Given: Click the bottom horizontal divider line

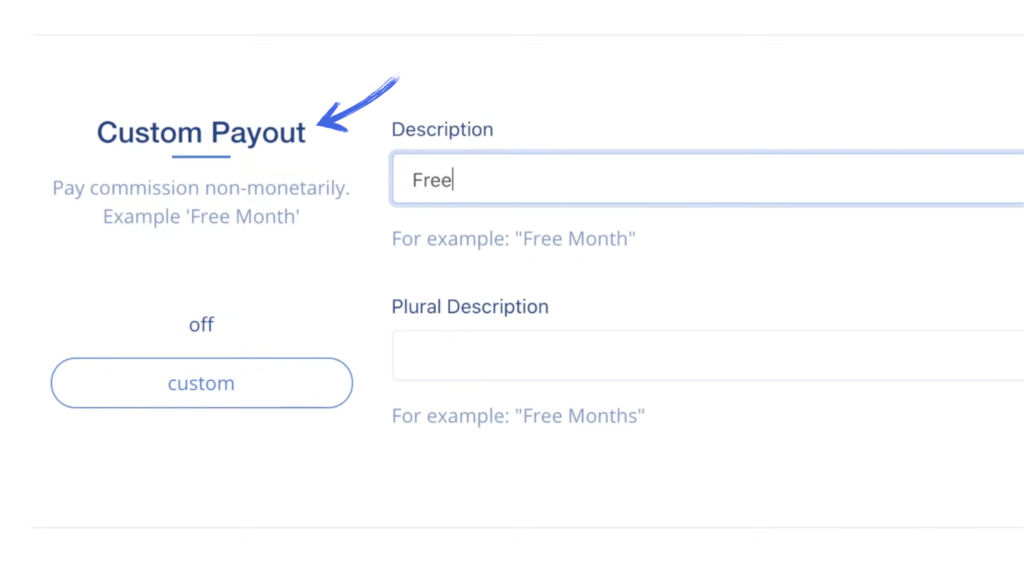Looking at the screenshot, I should coord(528,527).
